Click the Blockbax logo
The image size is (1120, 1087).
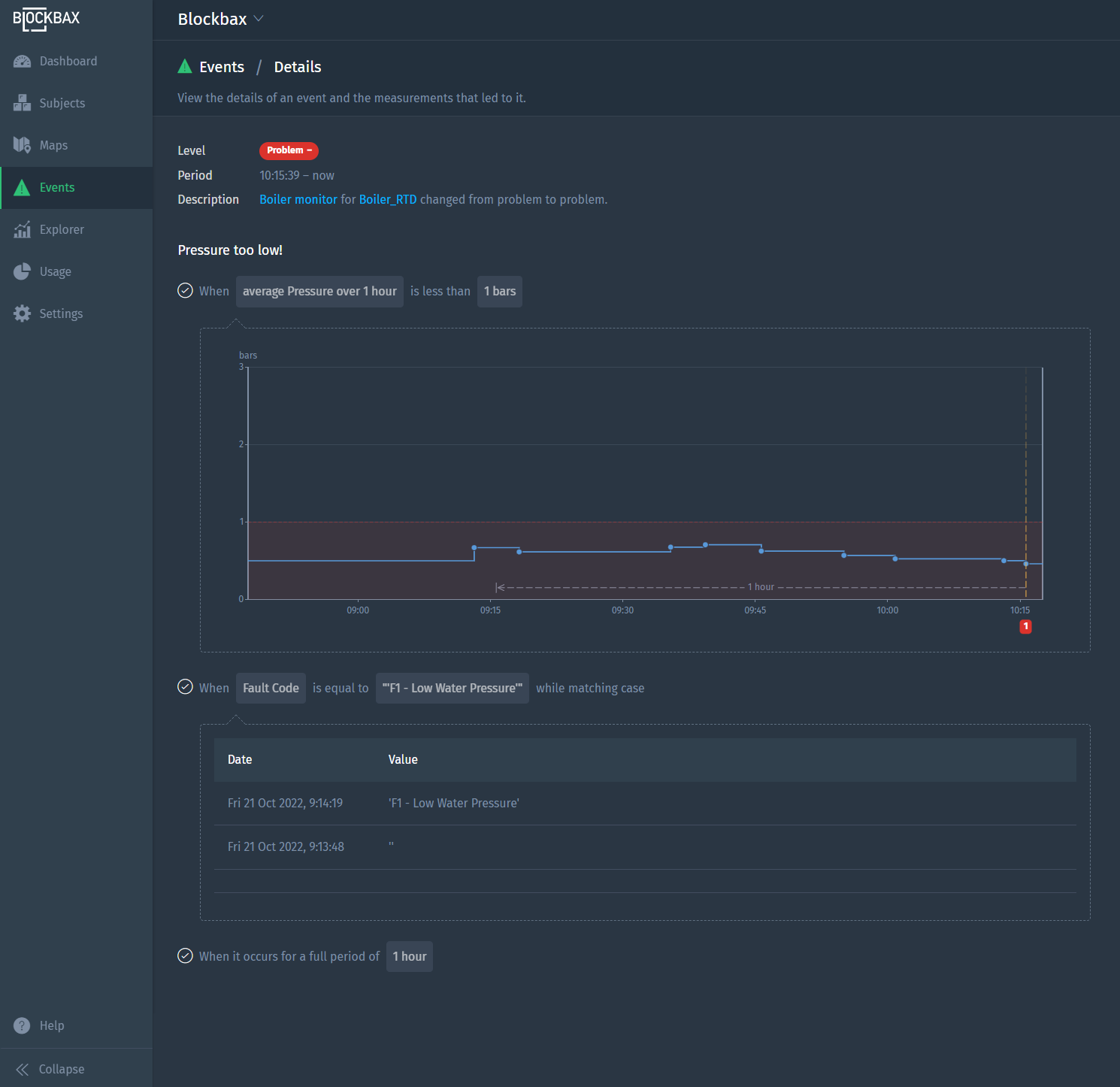point(47,19)
